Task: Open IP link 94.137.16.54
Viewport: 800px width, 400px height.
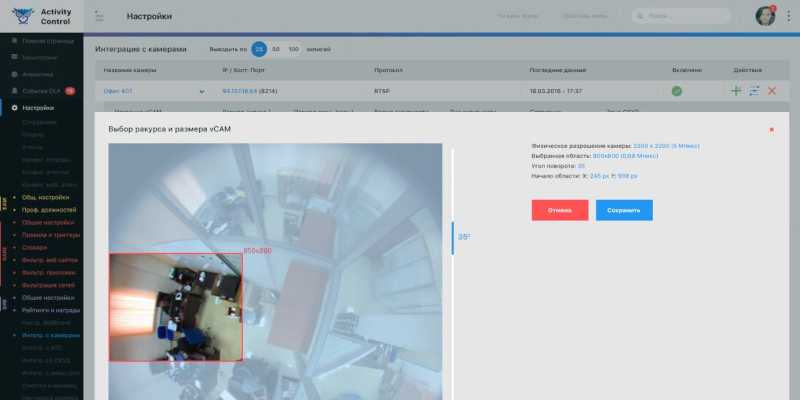Action: pyautogui.click(x=240, y=91)
